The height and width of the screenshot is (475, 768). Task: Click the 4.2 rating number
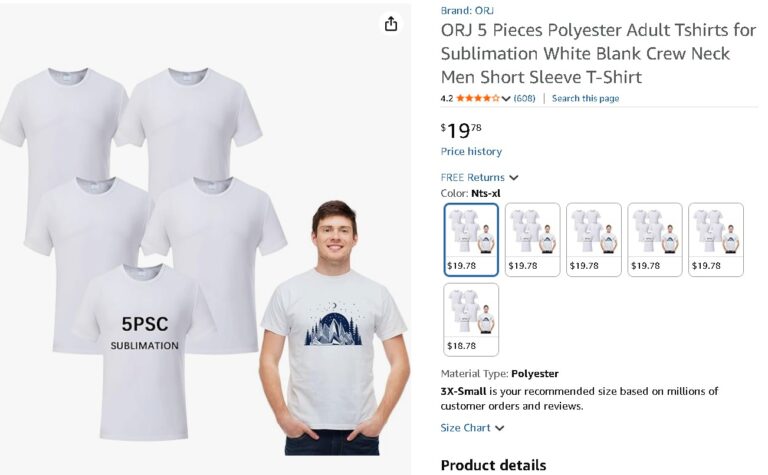pyautogui.click(x=447, y=98)
